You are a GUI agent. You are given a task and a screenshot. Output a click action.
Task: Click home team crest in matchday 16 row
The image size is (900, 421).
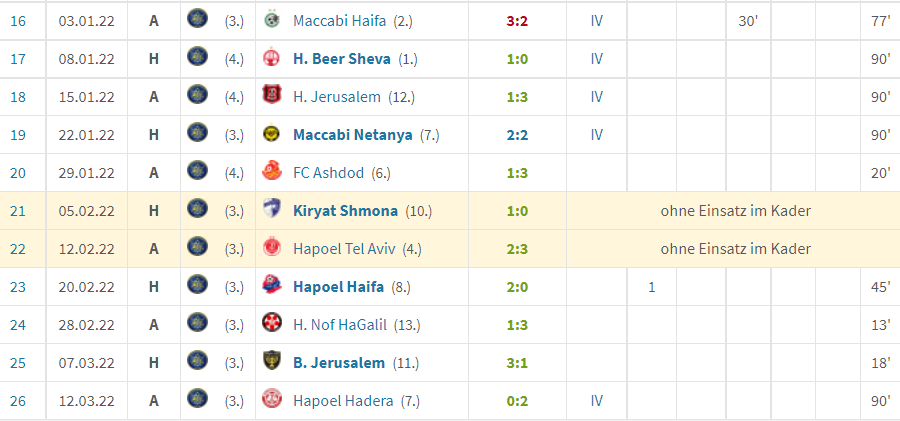point(197,20)
